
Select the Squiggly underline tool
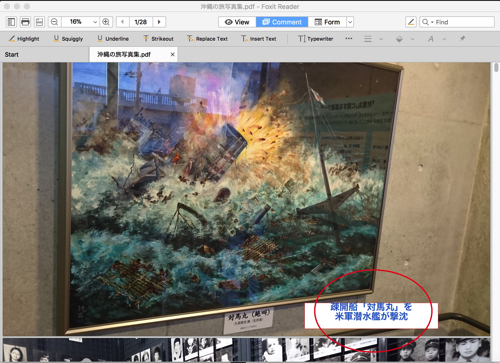(x=68, y=39)
